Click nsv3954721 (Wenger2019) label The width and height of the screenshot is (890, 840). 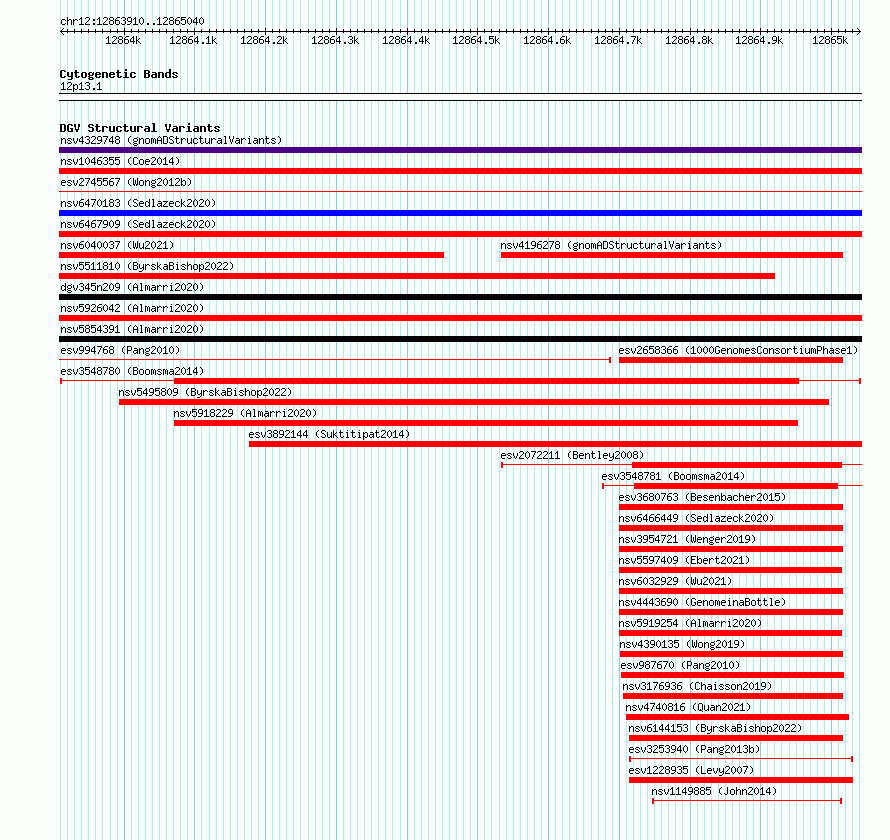[687, 539]
